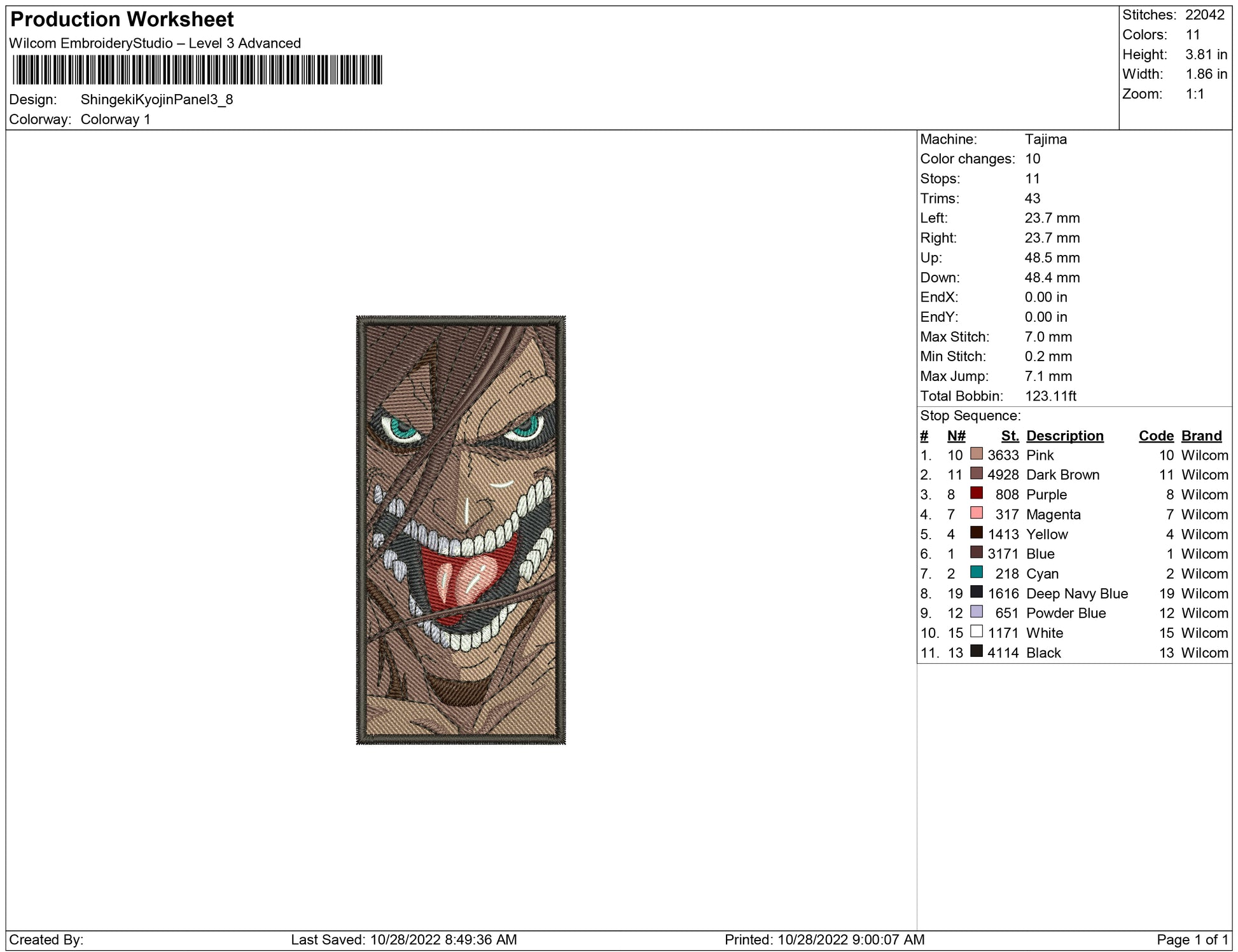
Task: Click the Pink thread color swatch
Action: tap(976, 454)
